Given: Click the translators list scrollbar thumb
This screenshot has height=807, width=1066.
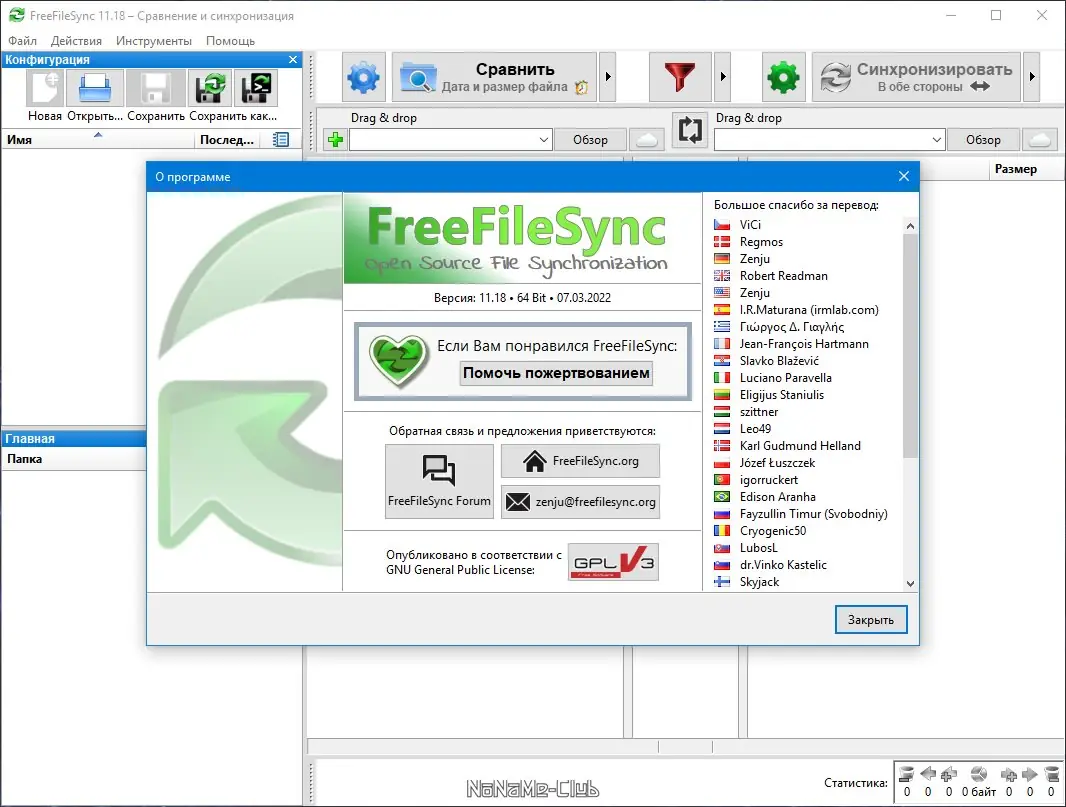Looking at the screenshot, I should pyautogui.click(x=910, y=345).
